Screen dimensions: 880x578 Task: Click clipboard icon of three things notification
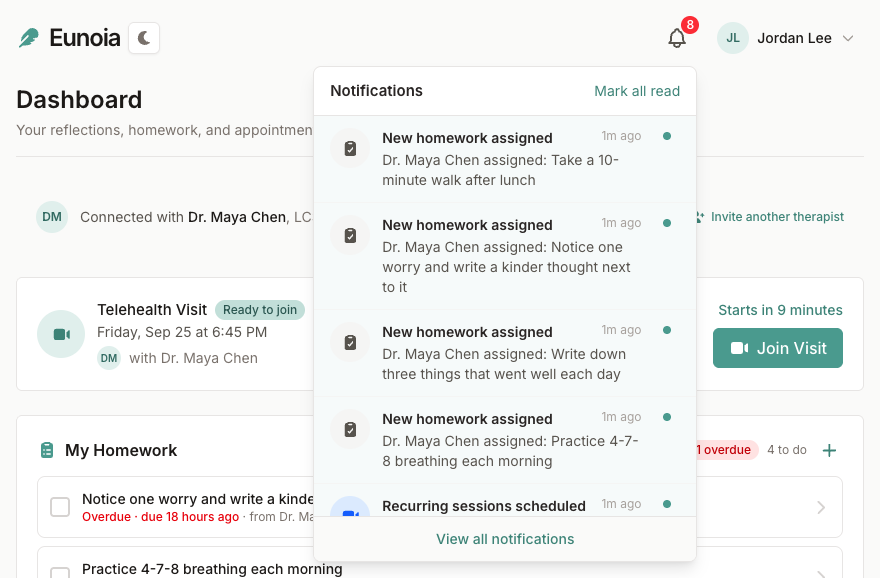pyautogui.click(x=350, y=343)
